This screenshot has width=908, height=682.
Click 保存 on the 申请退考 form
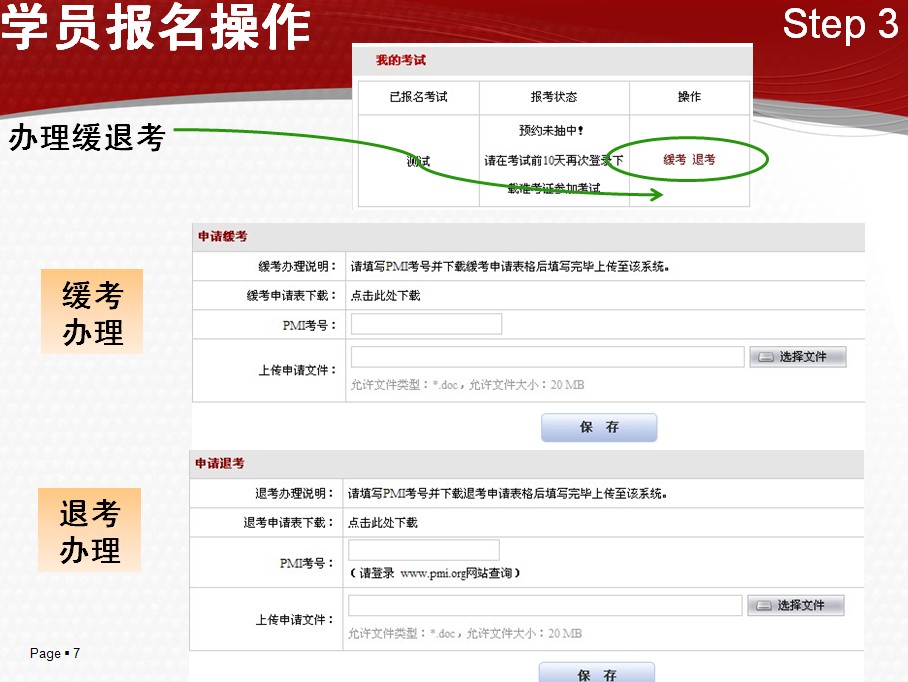tap(597, 672)
